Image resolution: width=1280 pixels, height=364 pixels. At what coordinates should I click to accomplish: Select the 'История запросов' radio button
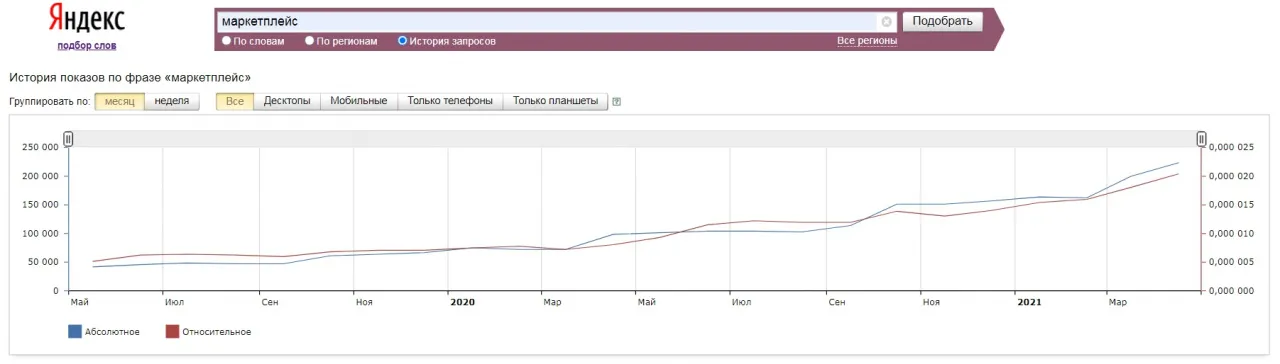[x=403, y=41]
